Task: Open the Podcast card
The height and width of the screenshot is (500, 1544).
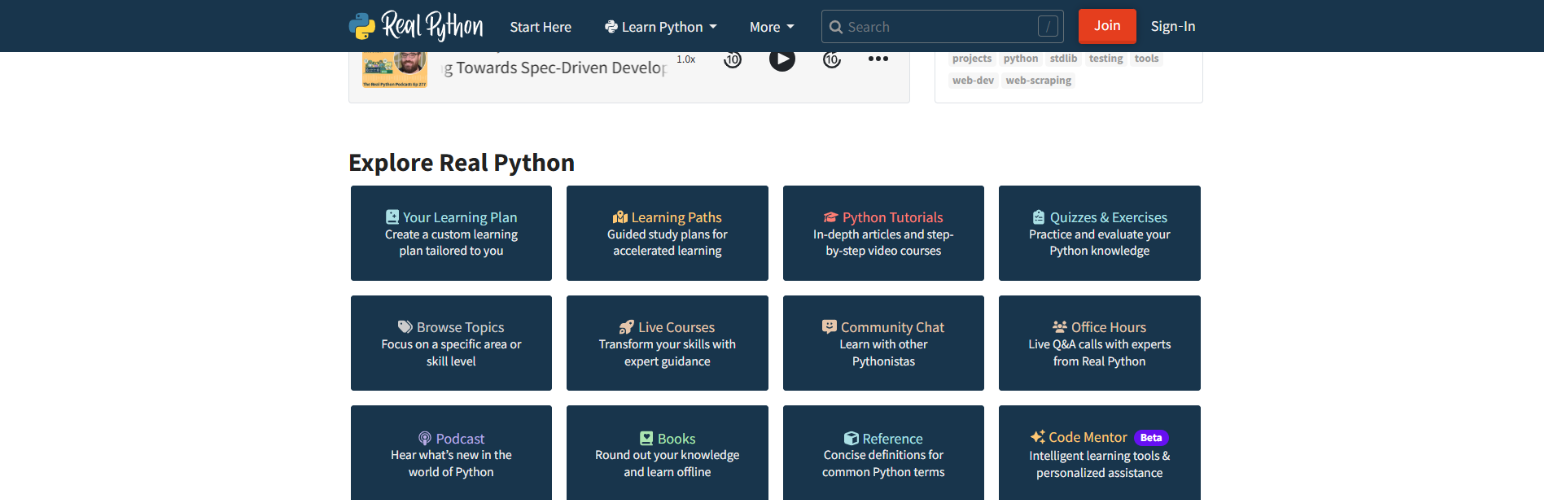Action: 451,453
